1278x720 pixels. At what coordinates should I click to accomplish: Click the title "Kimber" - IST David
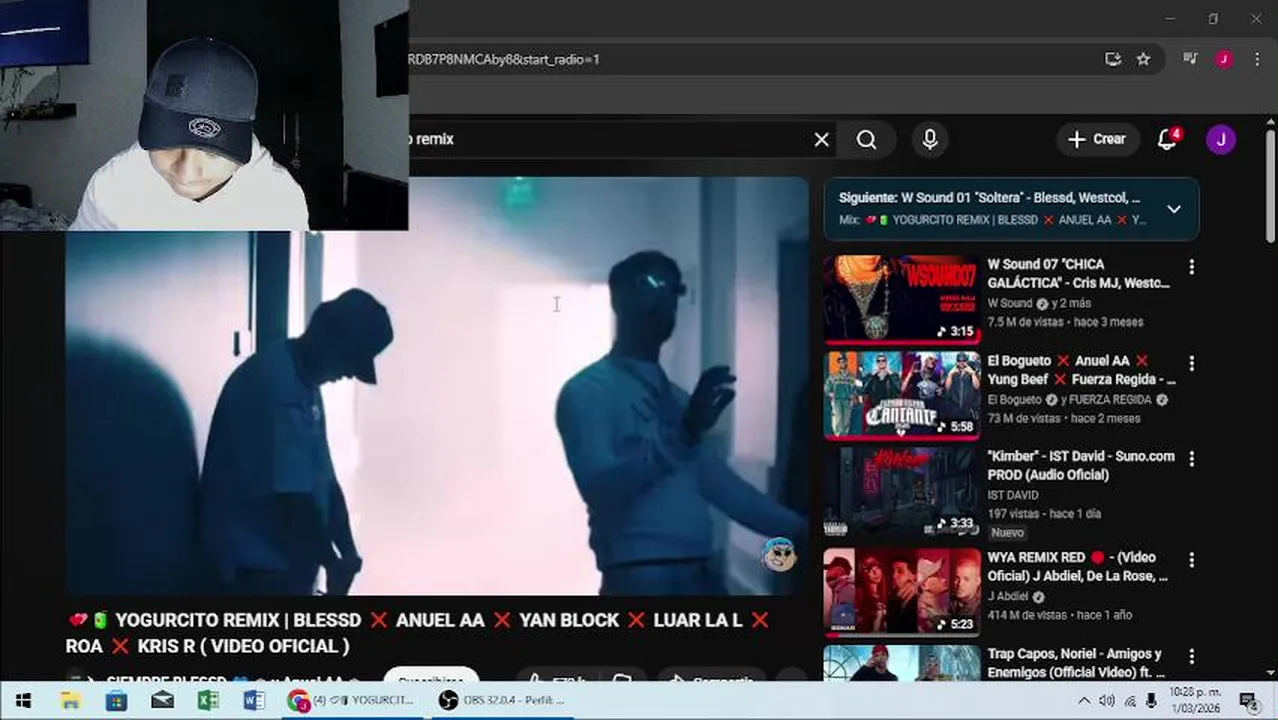1081,465
